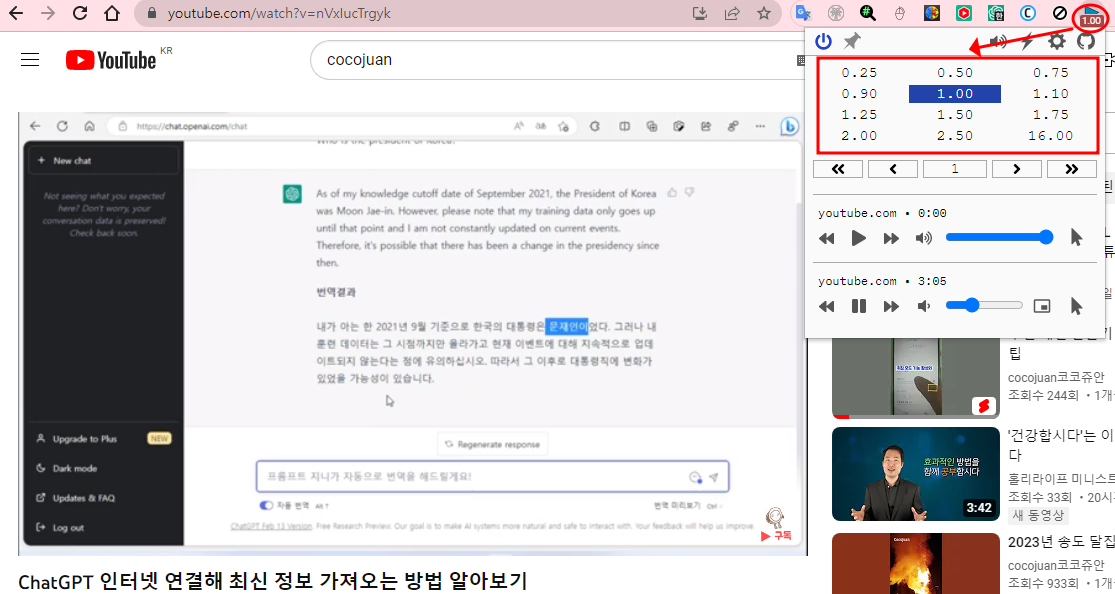Choose 2.00 speed preset
Image resolution: width=1115 pixels, height=594 pixels.
tap(859, 136)
